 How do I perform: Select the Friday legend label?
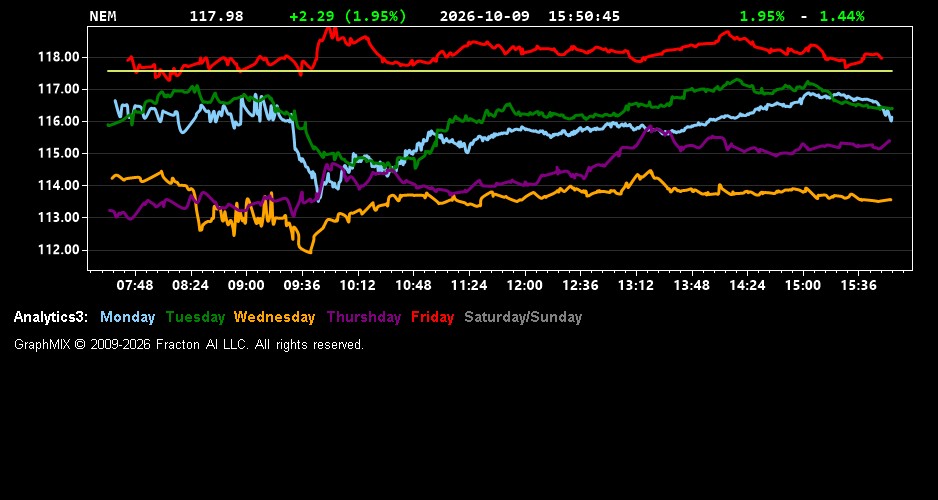[x=433, y=318]
